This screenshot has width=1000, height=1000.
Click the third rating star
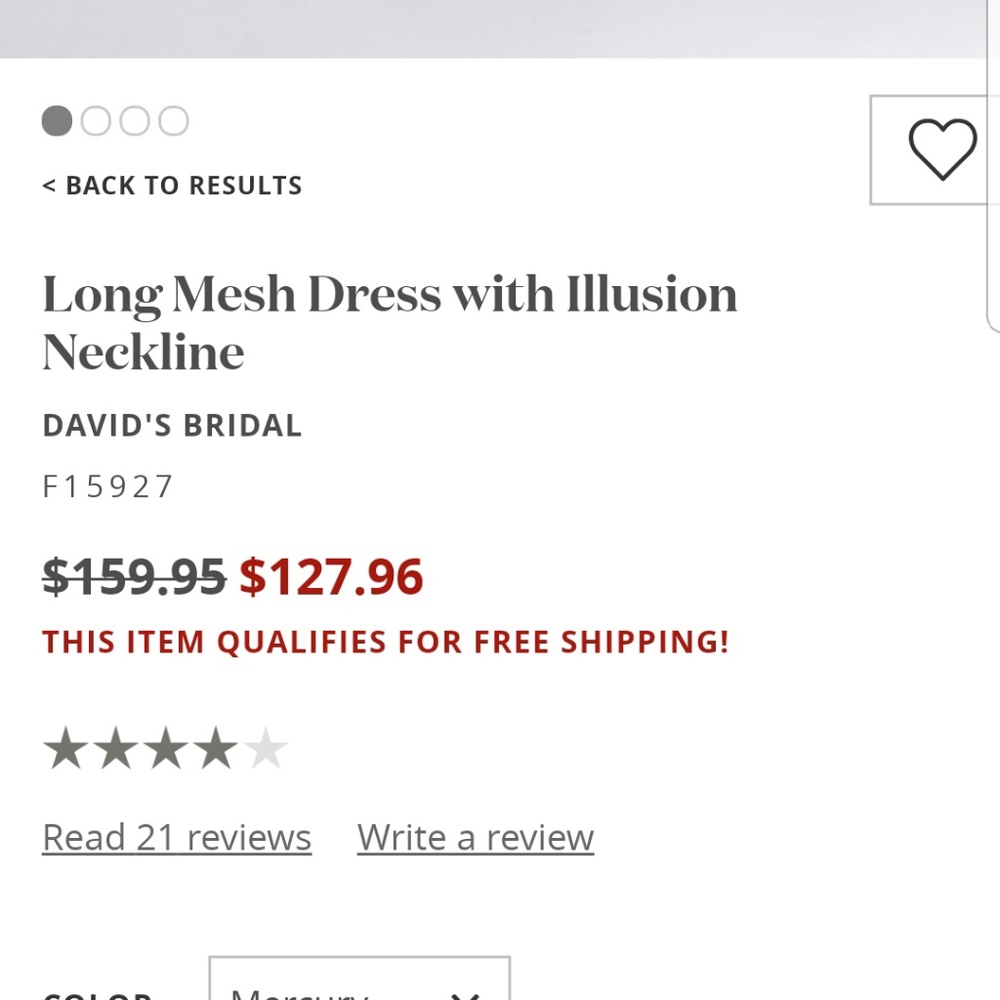[x=166, y=747]
